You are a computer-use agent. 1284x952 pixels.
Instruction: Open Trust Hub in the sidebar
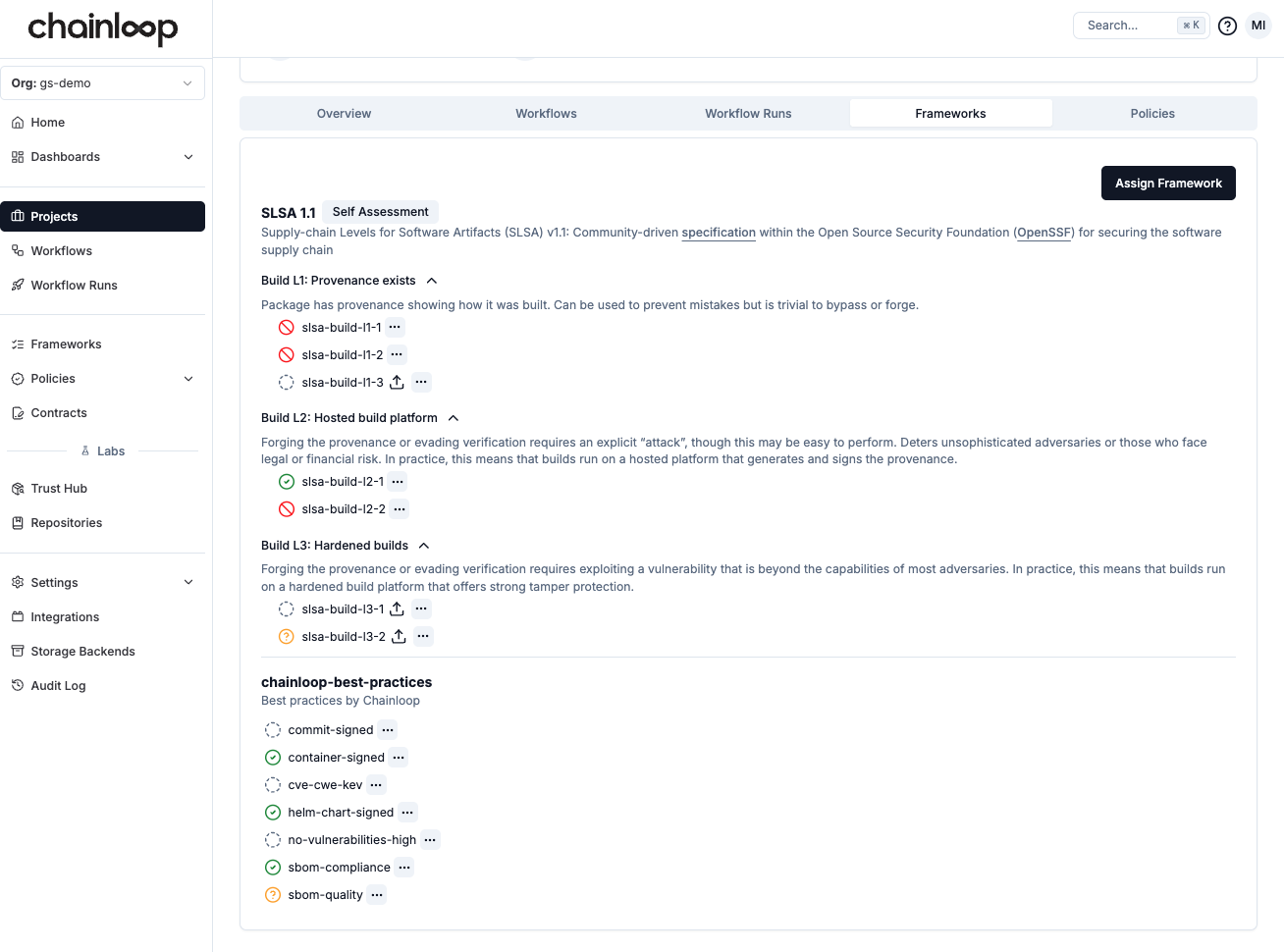(102, 489)
